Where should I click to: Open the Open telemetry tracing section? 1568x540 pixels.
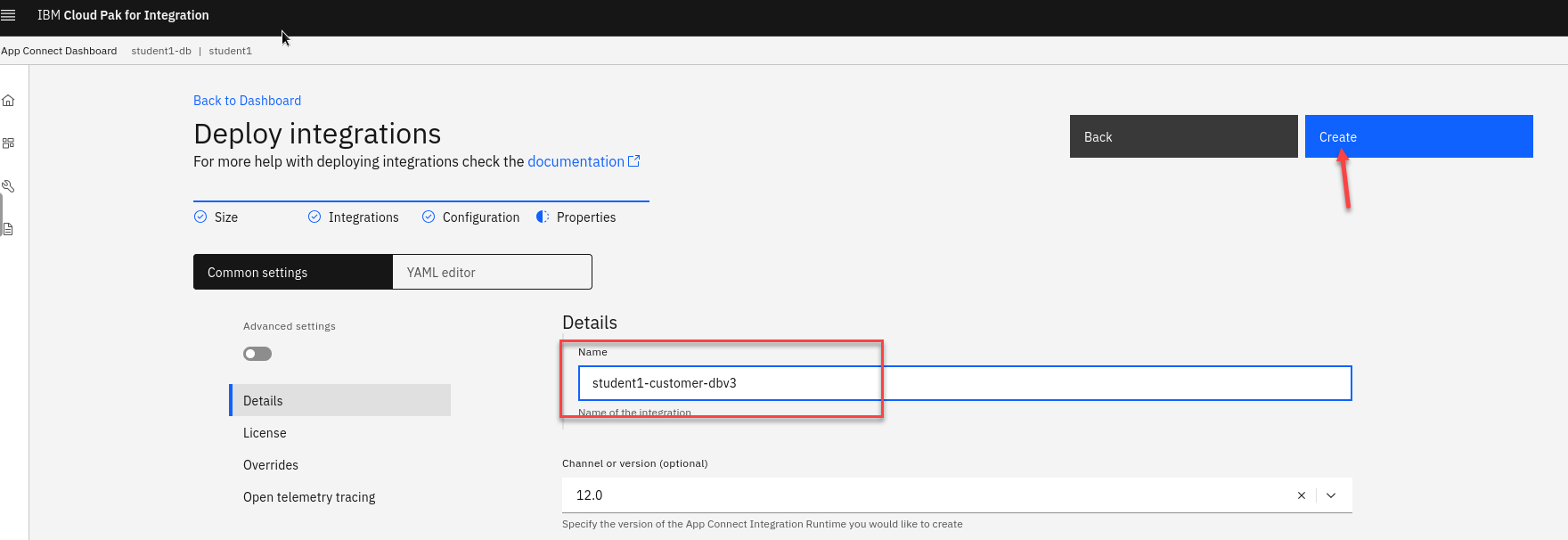pyautogui.click(x=309, y=497)
